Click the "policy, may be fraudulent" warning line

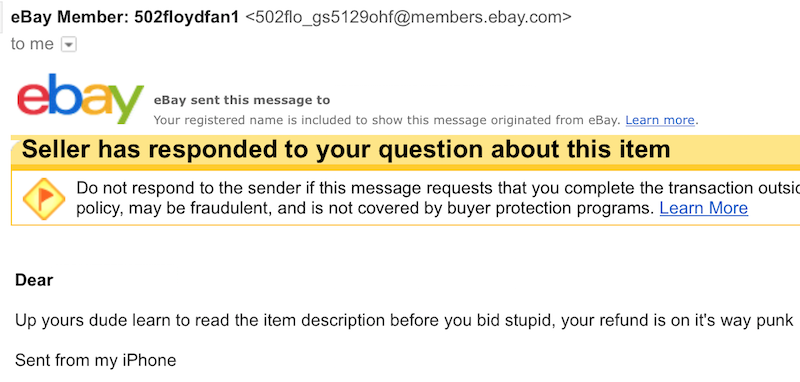(x=365, y=208)
